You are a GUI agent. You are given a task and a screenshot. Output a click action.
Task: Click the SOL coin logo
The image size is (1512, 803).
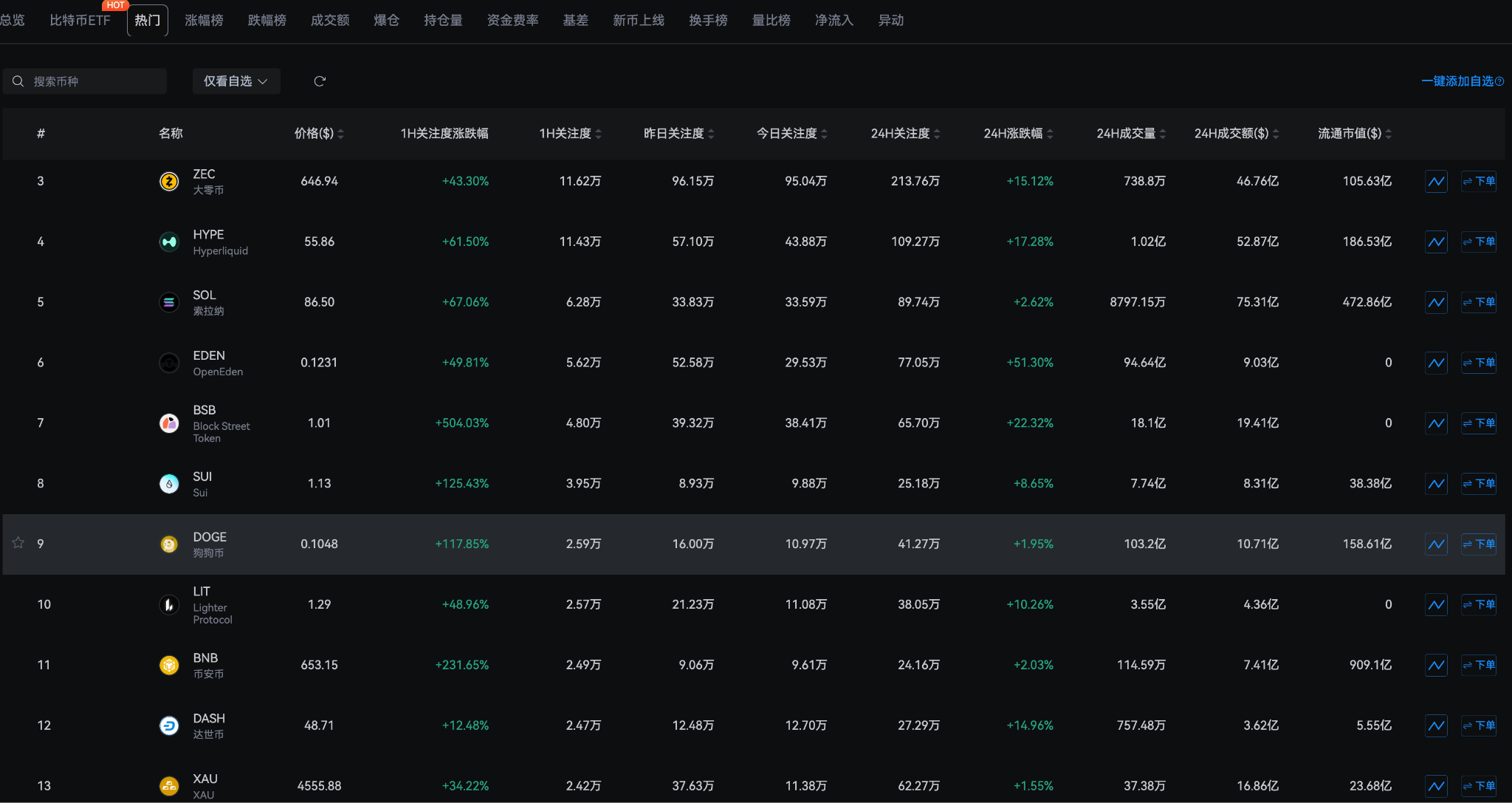[x=169, y=302]
